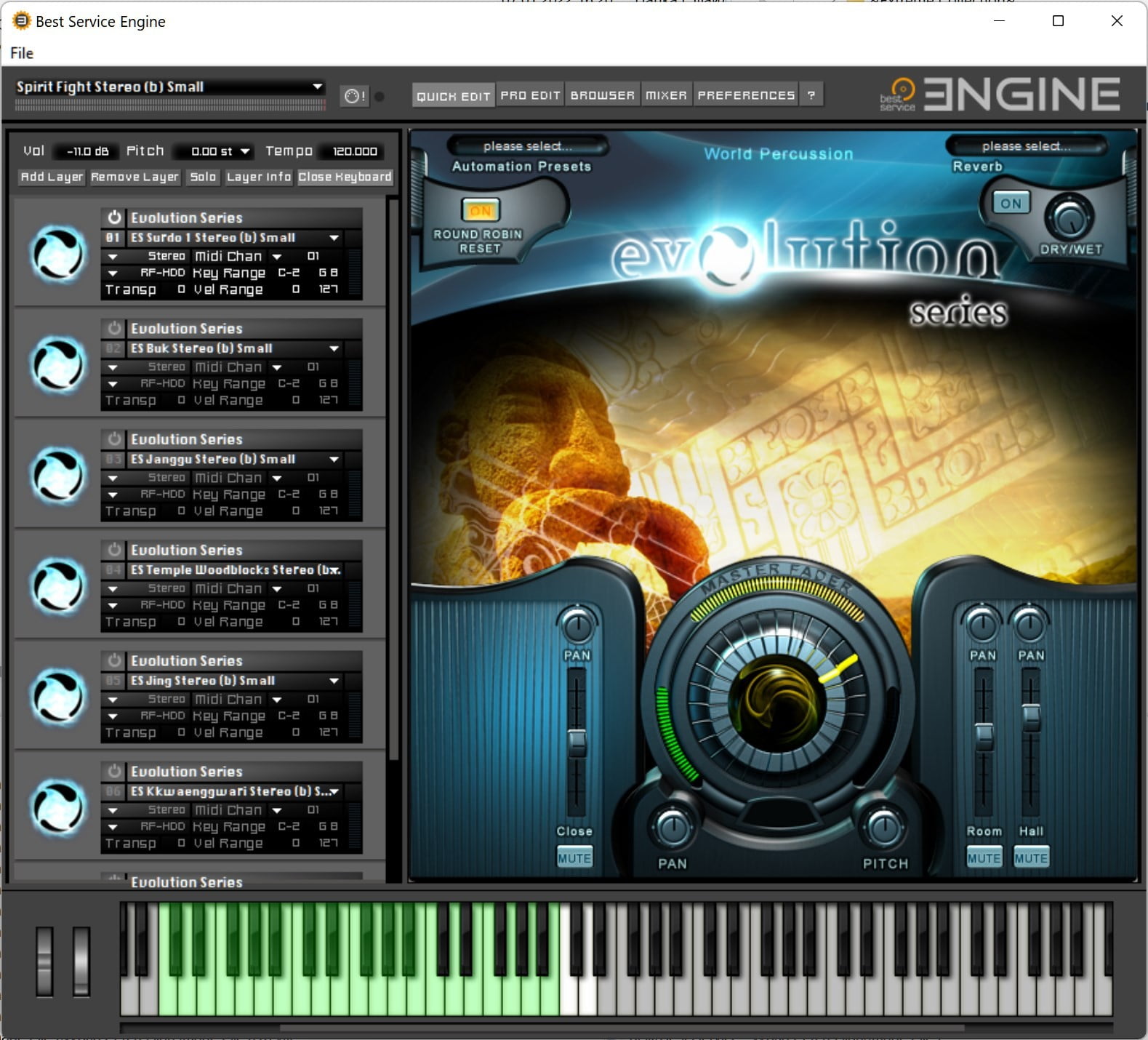Expand the Pitch semitone dropdown
The height and width of the screenshot is (1040, 1148).
coord(245,151)
